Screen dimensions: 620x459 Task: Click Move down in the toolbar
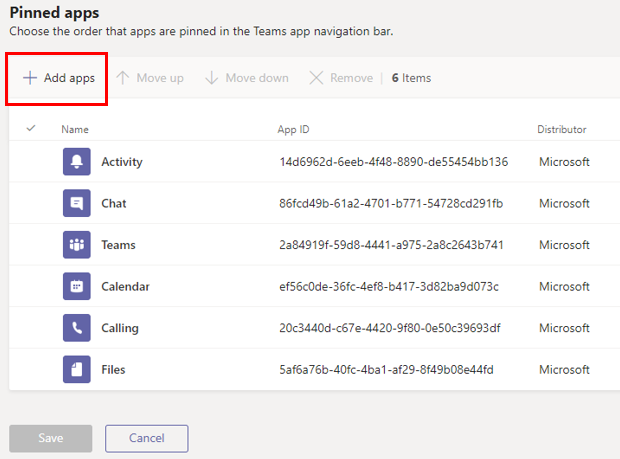247,78
